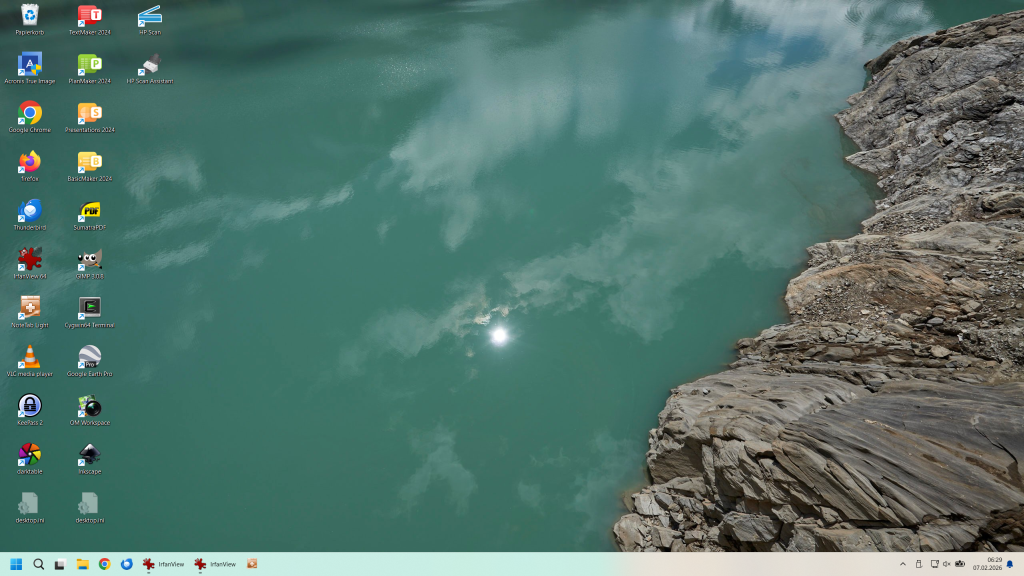The width and height of the screenshot is (1024, 576).
Task: Click the Acronis True Image shortcut
Action: tap(30, 64)
